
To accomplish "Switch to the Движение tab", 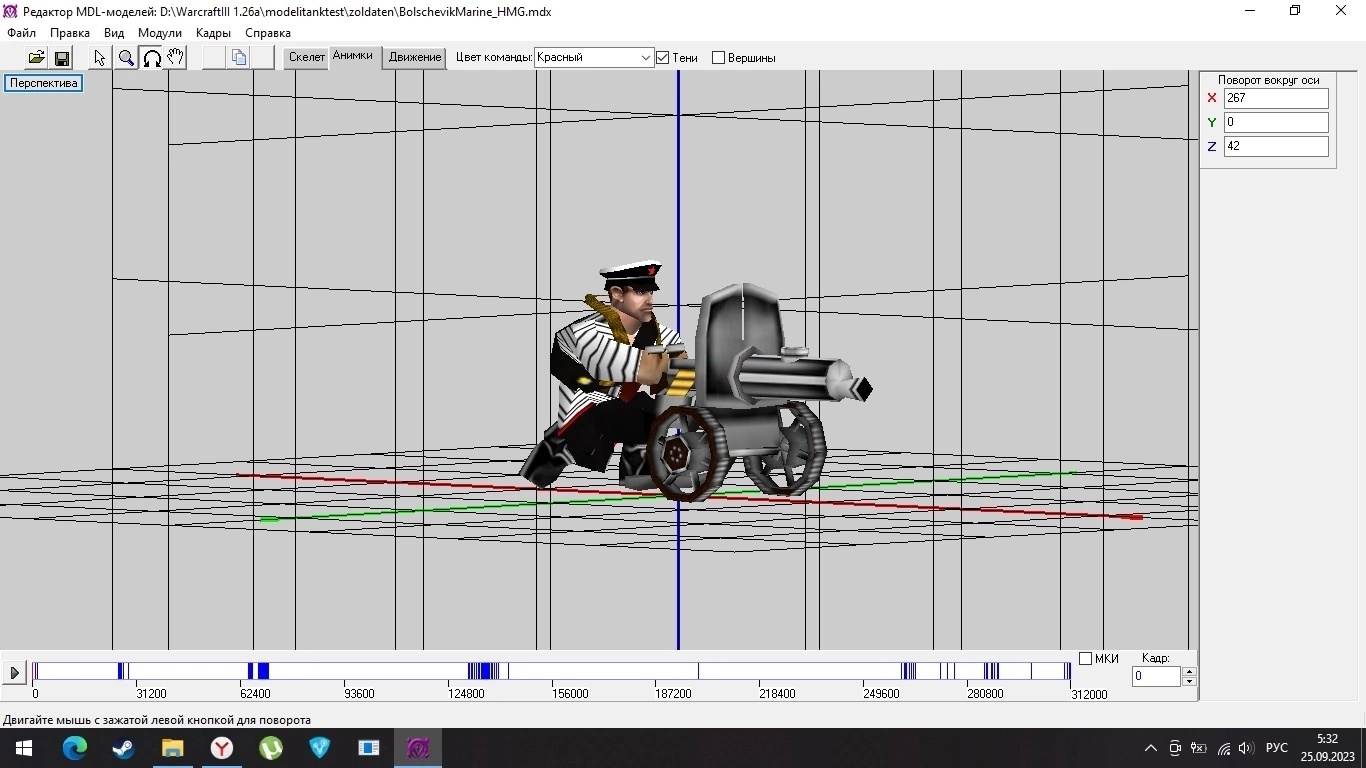I will 415,57.
